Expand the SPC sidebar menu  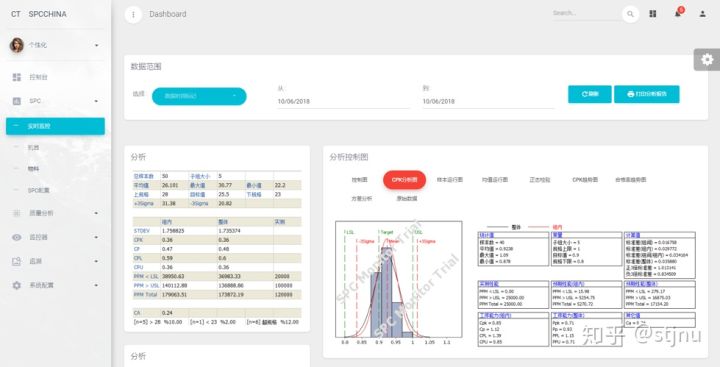click(x=55, y=101)
